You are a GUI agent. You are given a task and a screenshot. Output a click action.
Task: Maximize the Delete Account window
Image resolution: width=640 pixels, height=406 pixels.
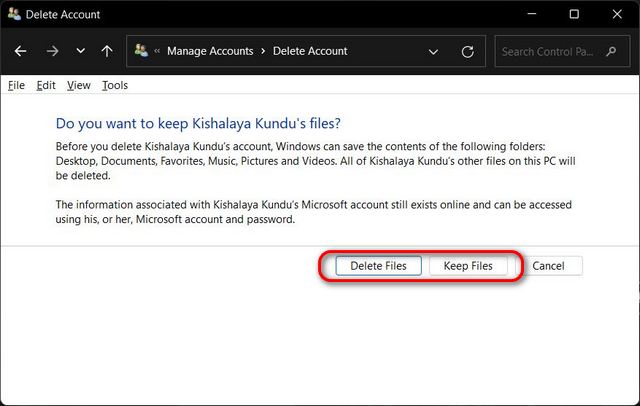574,14
